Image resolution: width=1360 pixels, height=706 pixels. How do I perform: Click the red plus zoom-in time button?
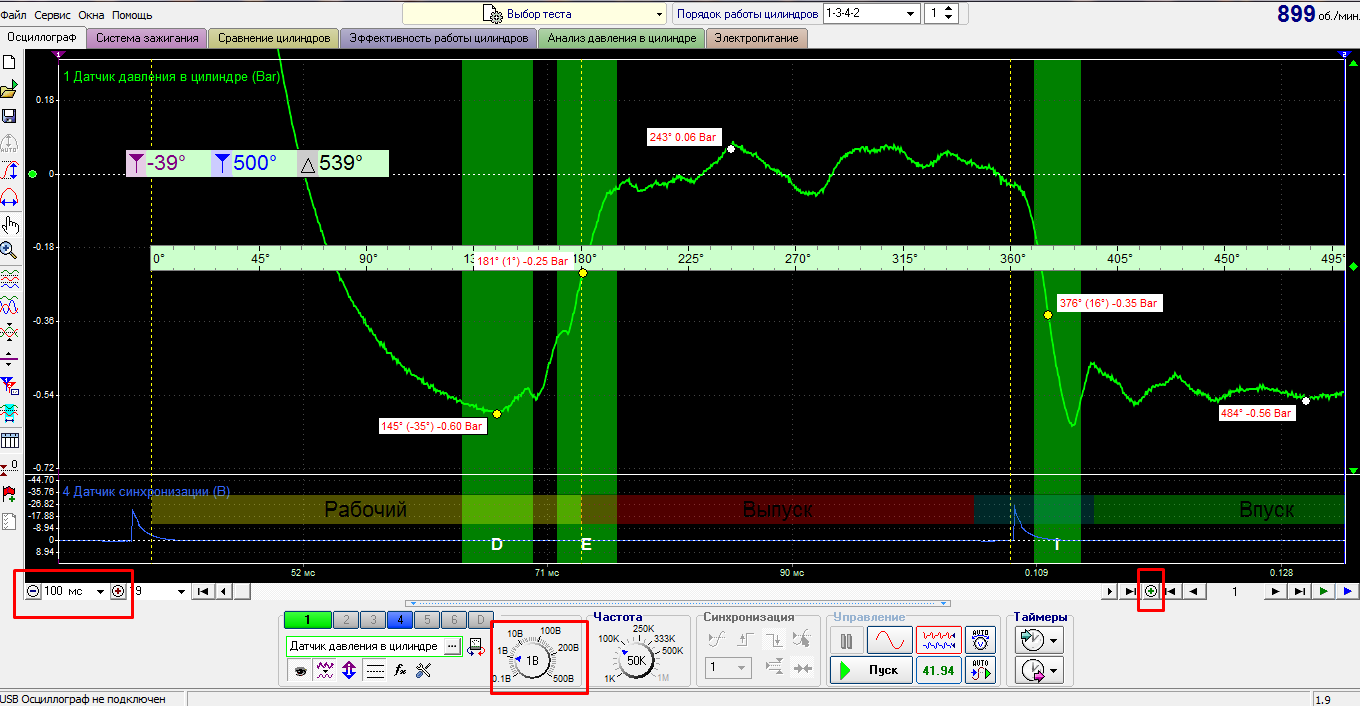118,592
